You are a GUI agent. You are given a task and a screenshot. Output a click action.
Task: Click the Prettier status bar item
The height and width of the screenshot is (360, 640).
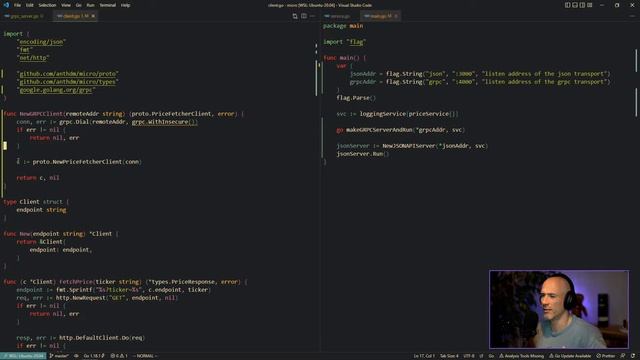[606, 356]
